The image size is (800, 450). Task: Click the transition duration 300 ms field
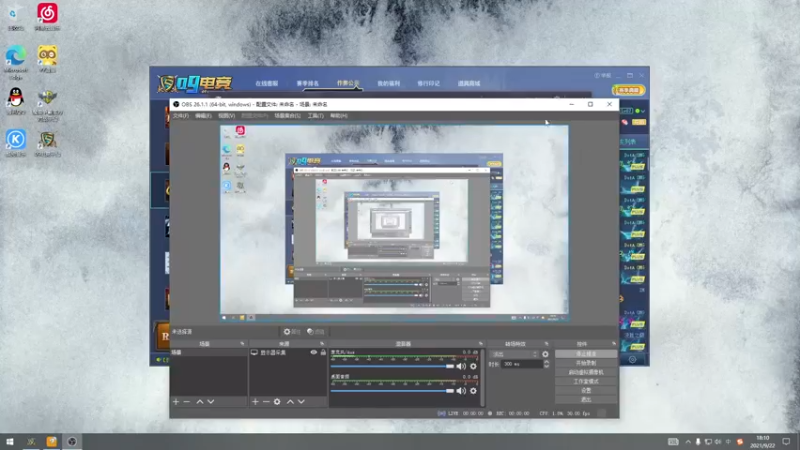tap(521, 364)
